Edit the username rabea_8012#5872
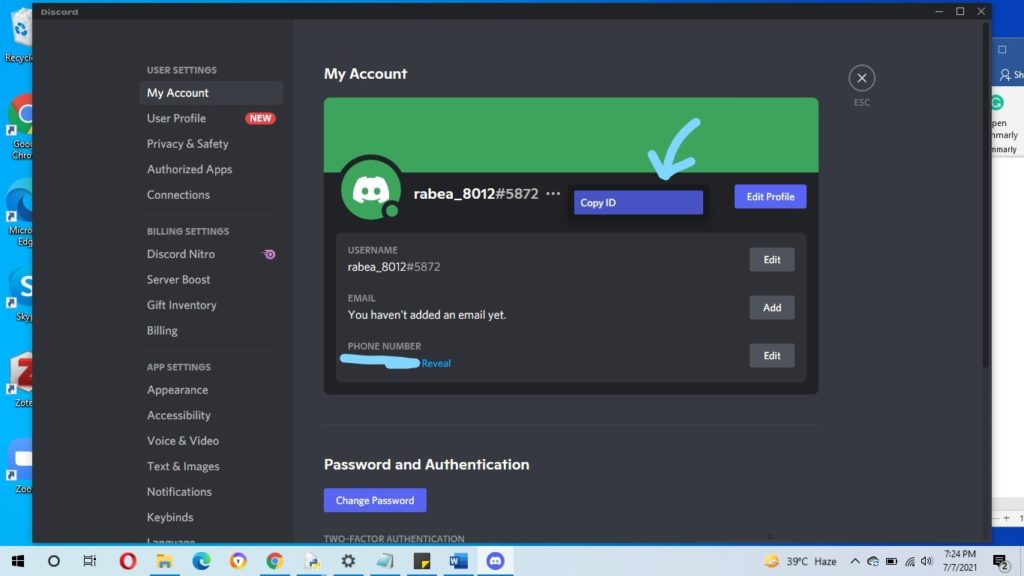This screenshot has height=576, width=1024. pos(771,259)
